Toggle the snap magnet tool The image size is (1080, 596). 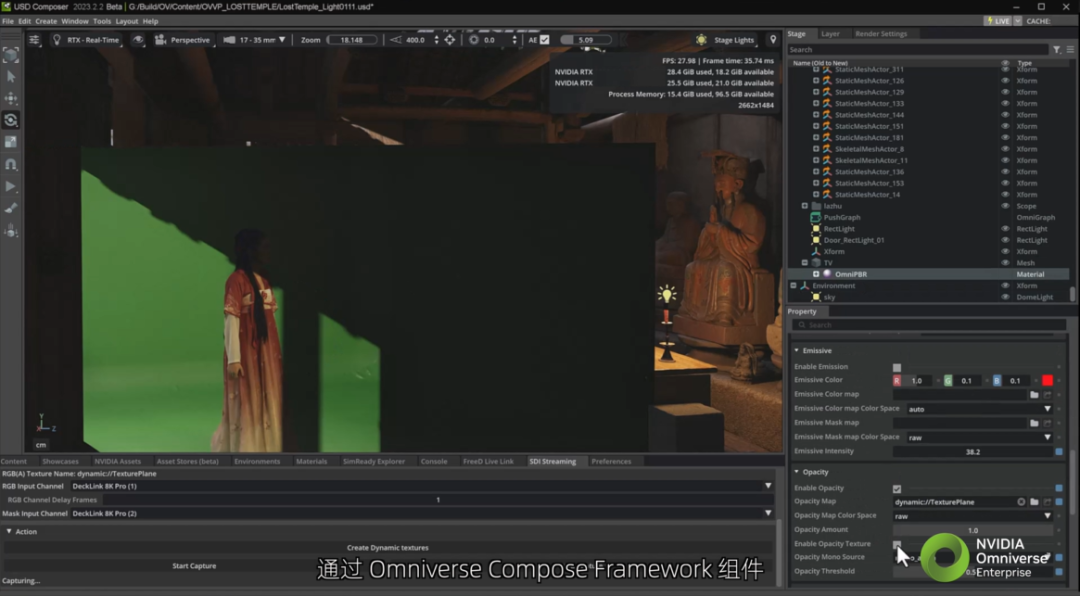(x=11, y=165)
